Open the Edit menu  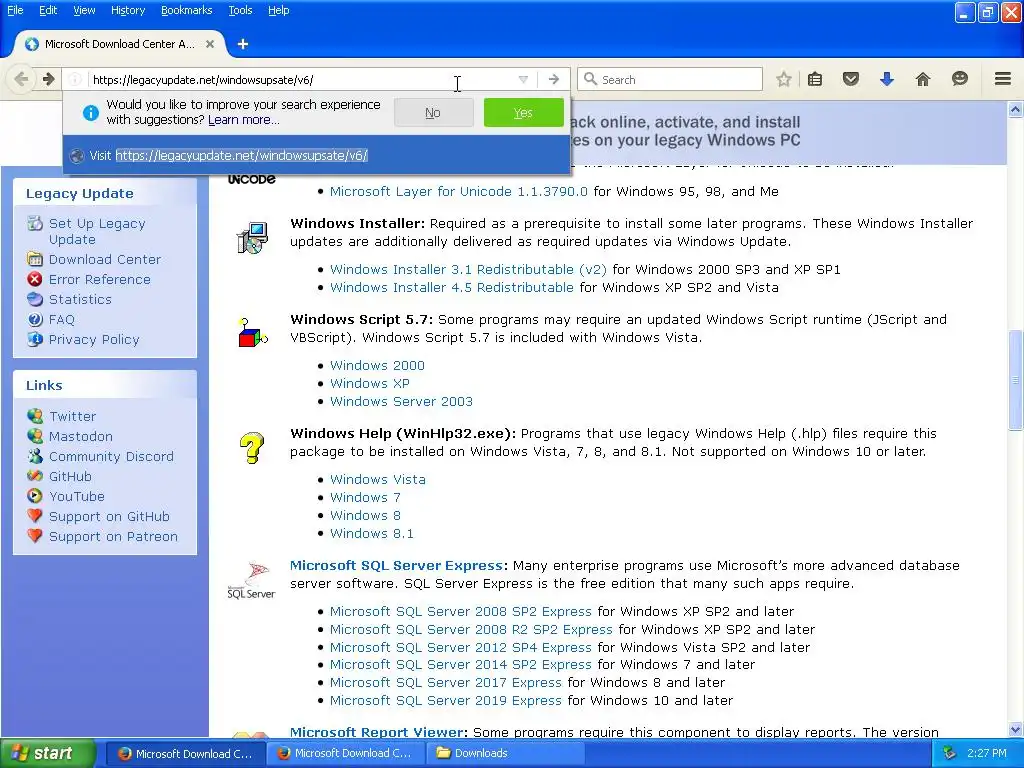pyautogui.click(x=48, y=10)
